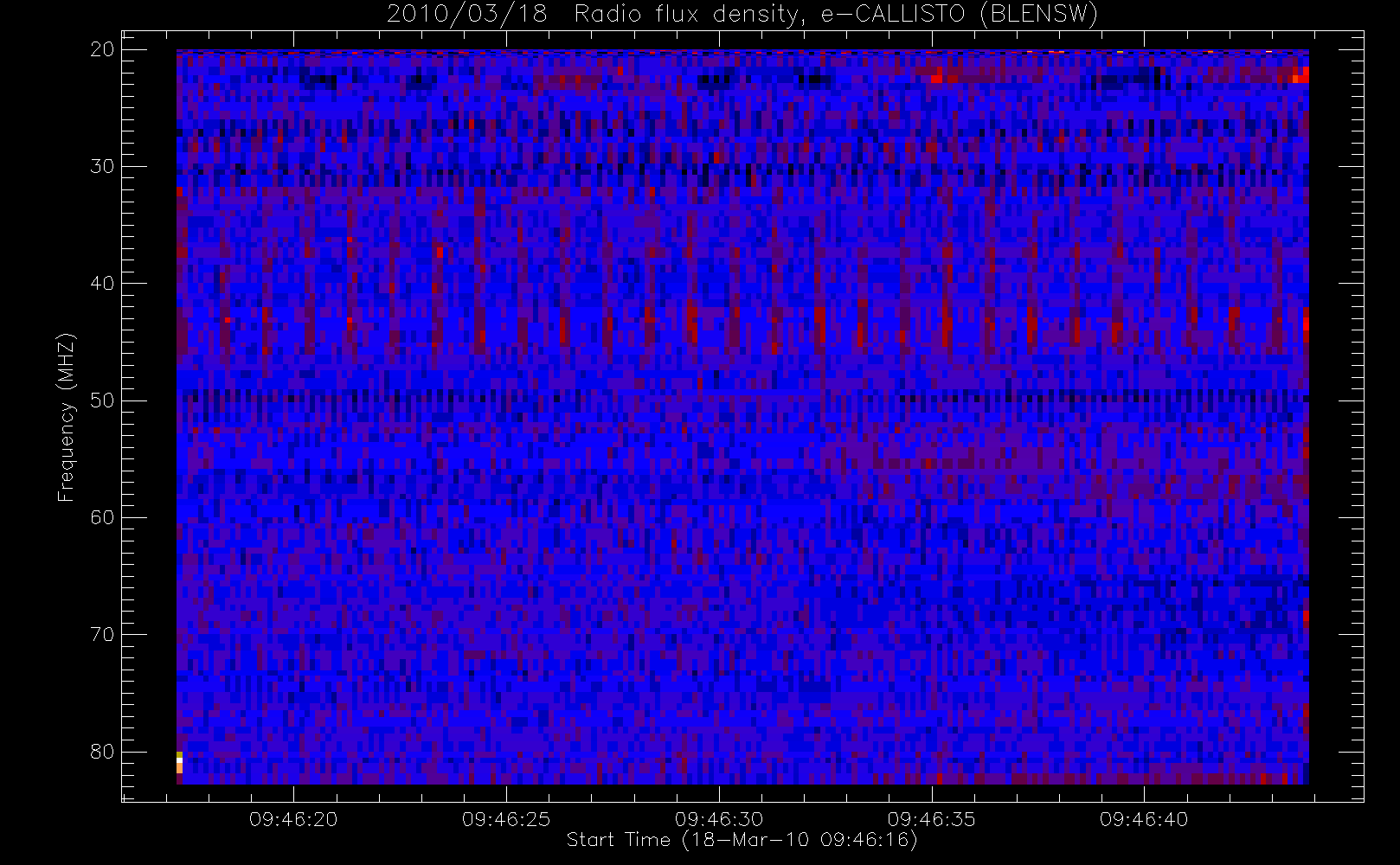Click time tick label 09:46:25
Image resolution: width=1400 pixels, height=865 pixels.
coord(506,818)
